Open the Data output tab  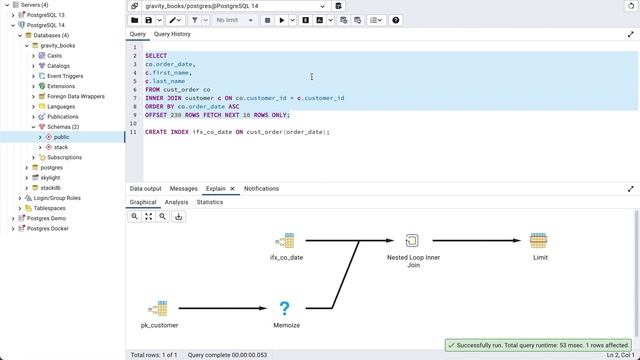coord(146,189)
